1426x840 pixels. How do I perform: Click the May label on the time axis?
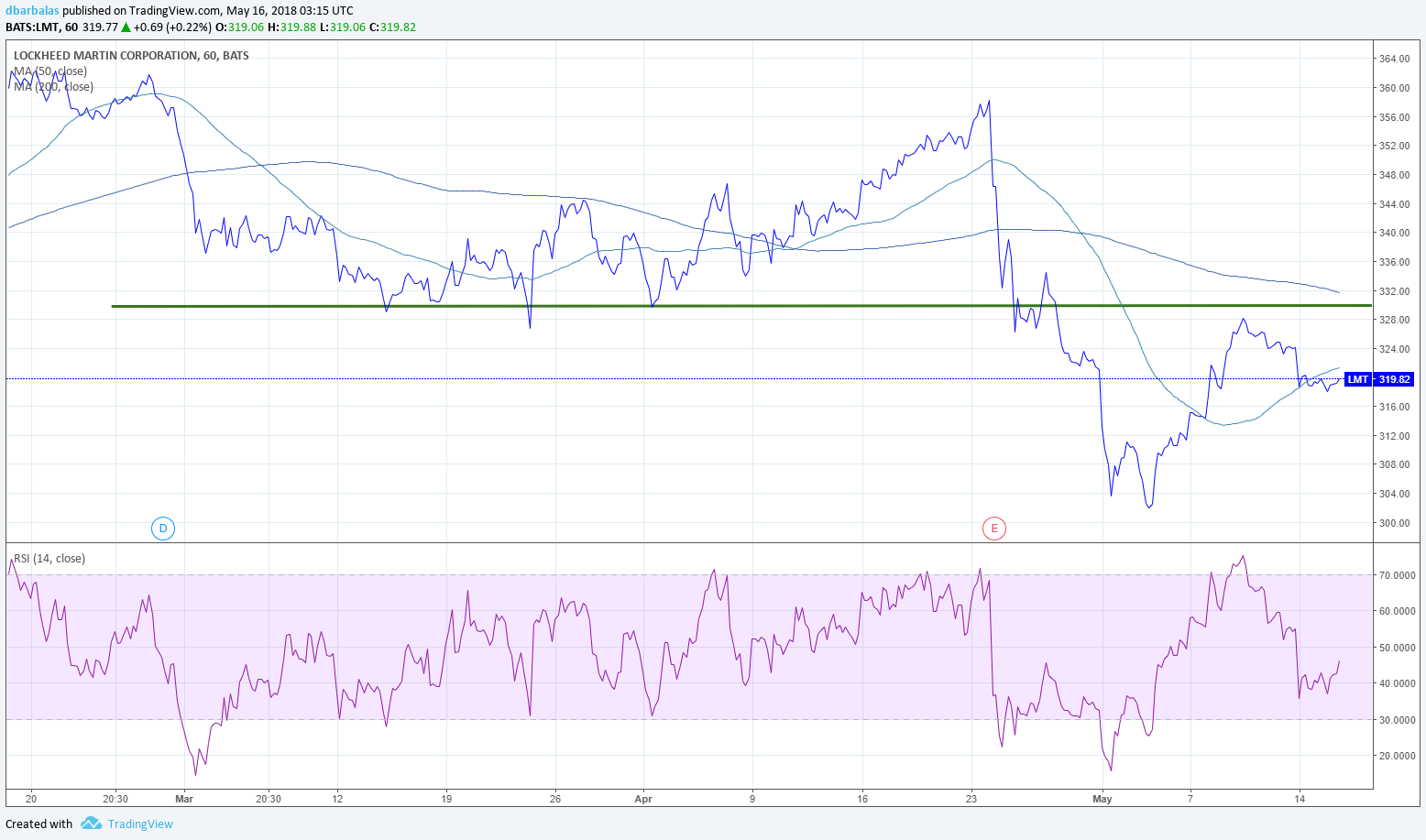(1102, 799)
